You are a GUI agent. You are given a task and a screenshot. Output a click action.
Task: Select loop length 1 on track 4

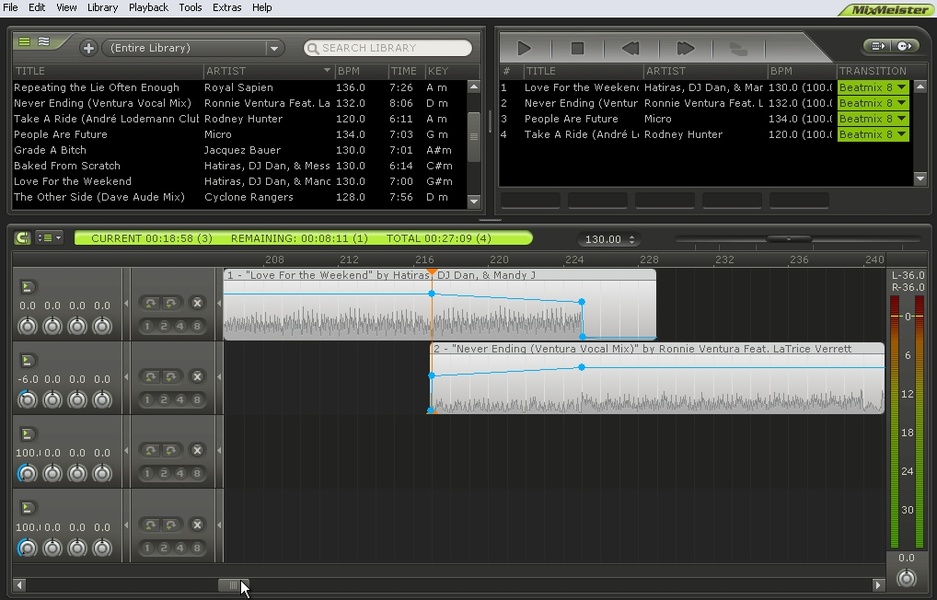click(x=148, y=548)
